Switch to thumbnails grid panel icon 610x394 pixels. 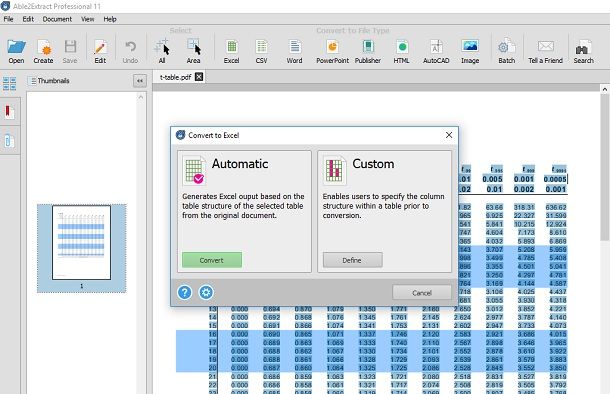(x=9, y=84)
